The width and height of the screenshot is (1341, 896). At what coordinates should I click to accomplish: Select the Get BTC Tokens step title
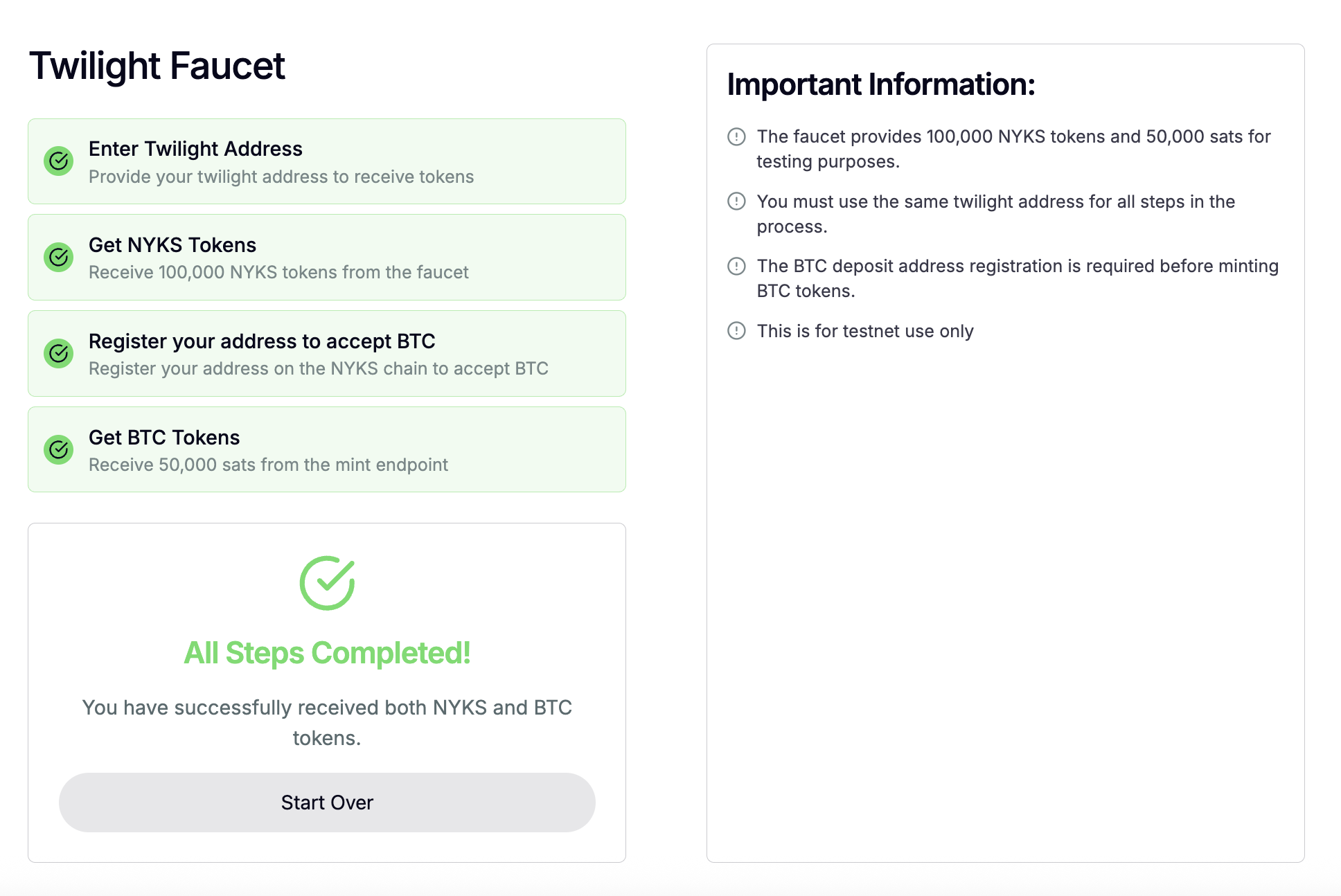(164, 438)
